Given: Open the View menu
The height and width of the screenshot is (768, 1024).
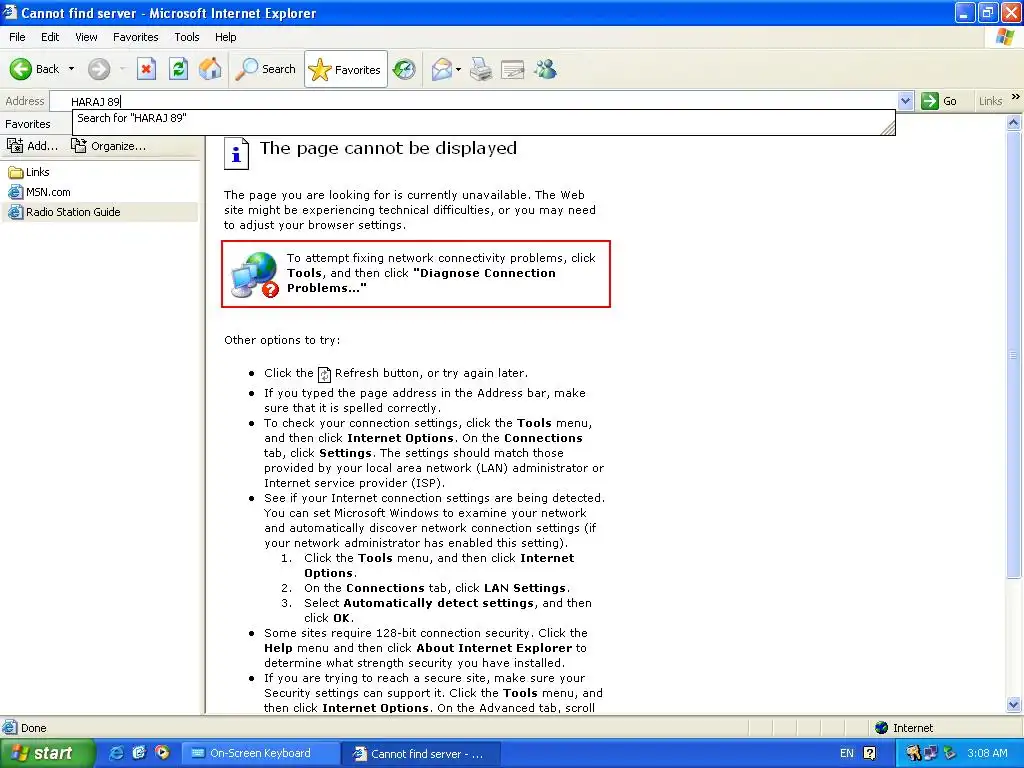Looking at the screenshot, I should (86, 37).
